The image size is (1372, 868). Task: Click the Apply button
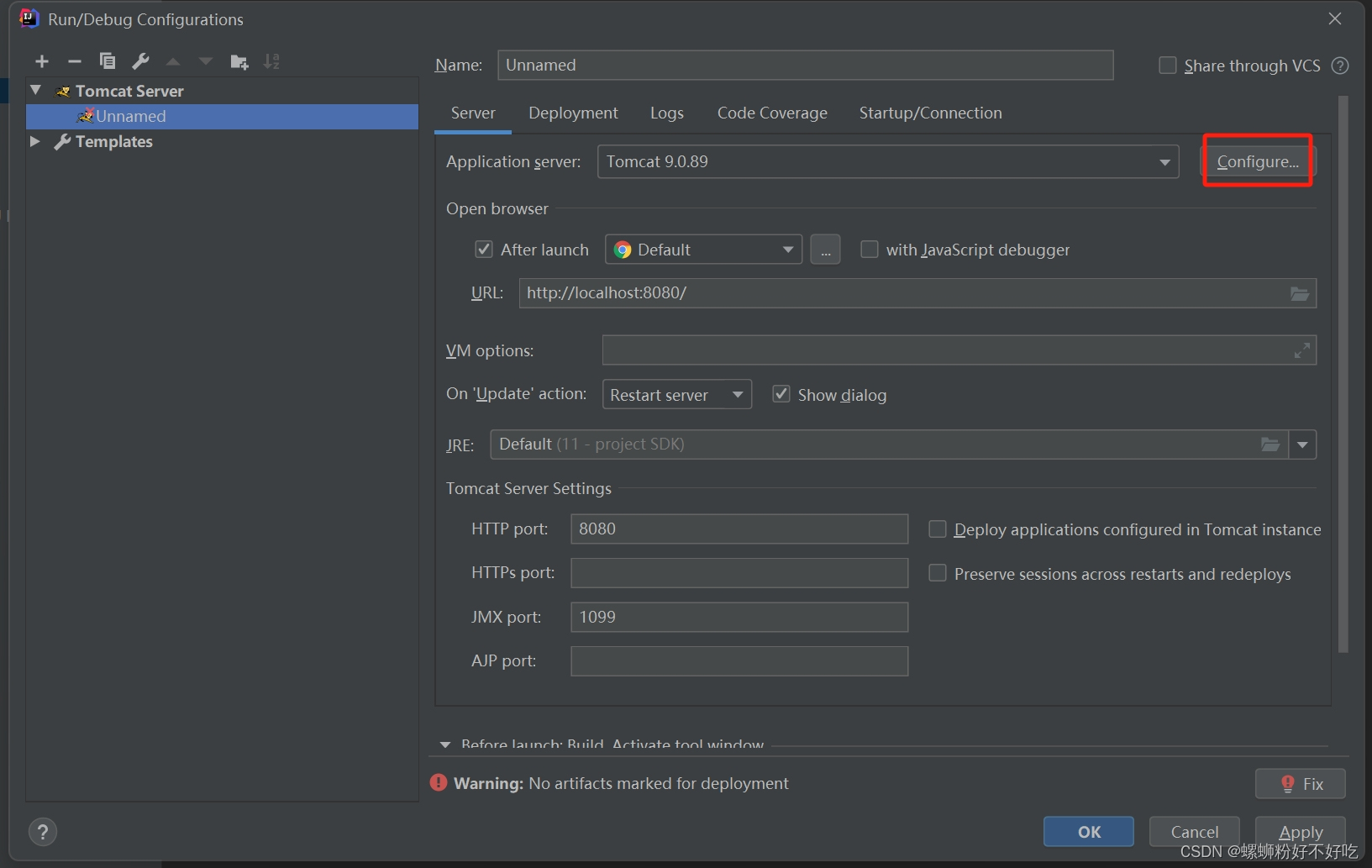(1300, 831)
